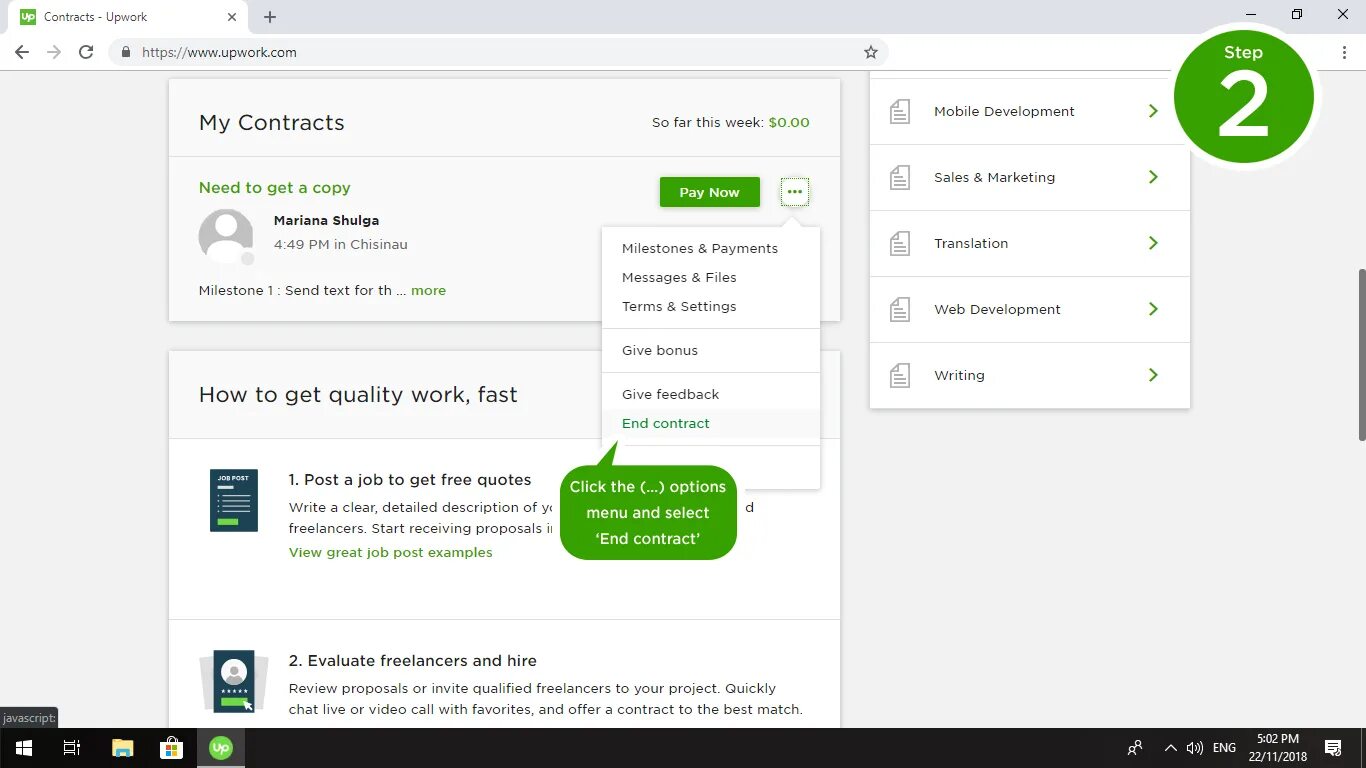Screen dimensions: 1366x768
Task: Click the $0.00 weekly total
Action: pos(789,122)
